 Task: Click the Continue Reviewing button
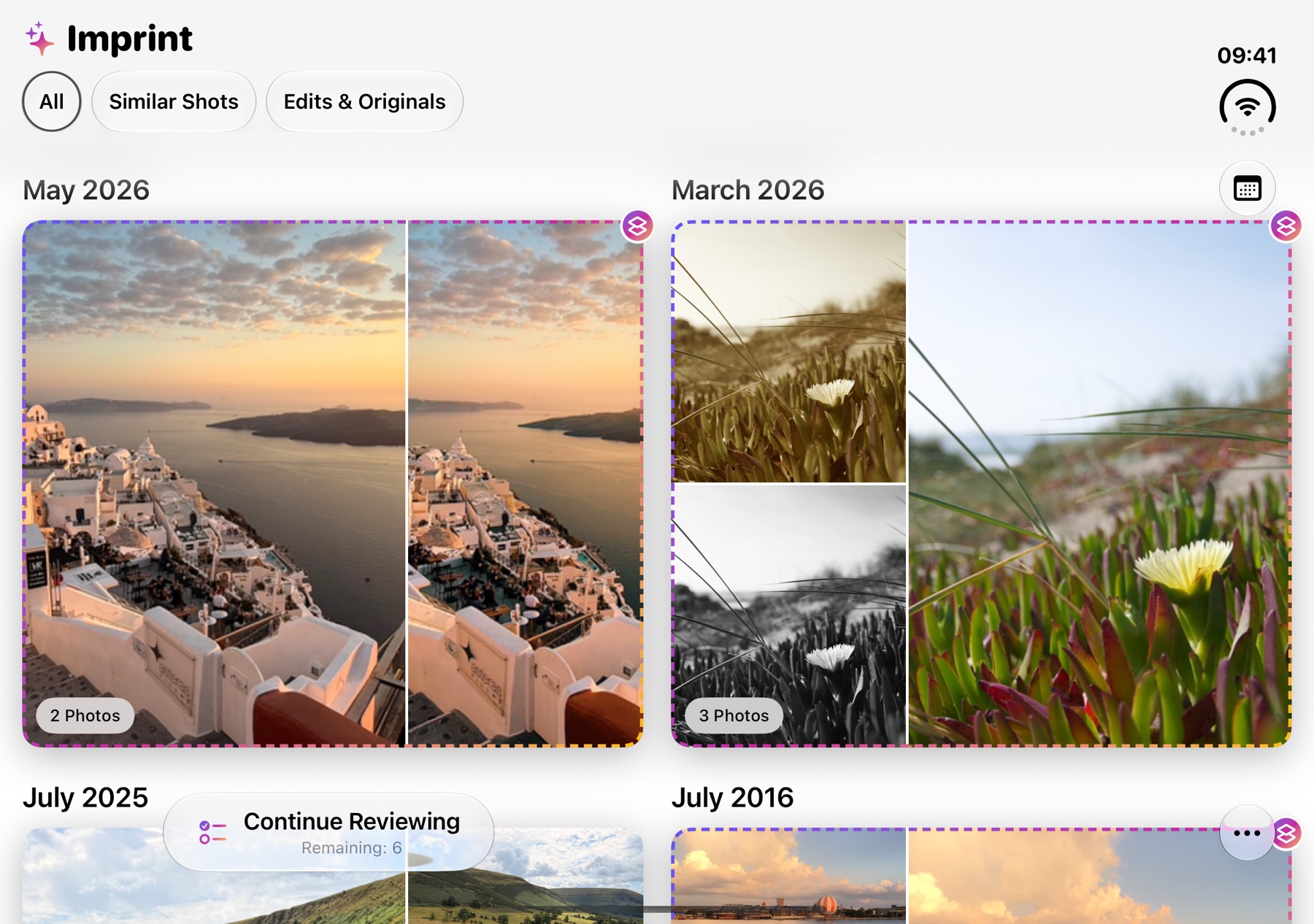[x=328, y=832]
